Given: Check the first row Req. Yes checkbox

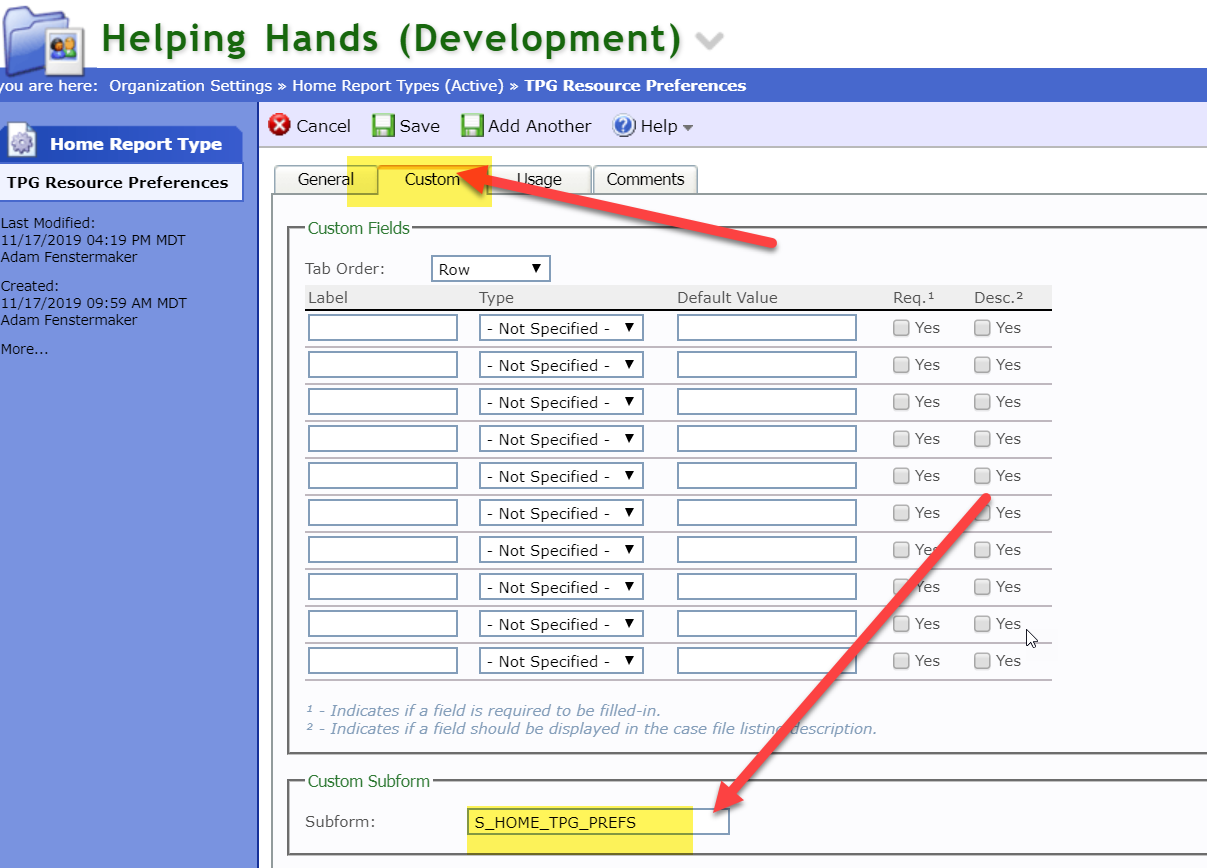Looking at the screenshot, I should (x=901, y=328).
